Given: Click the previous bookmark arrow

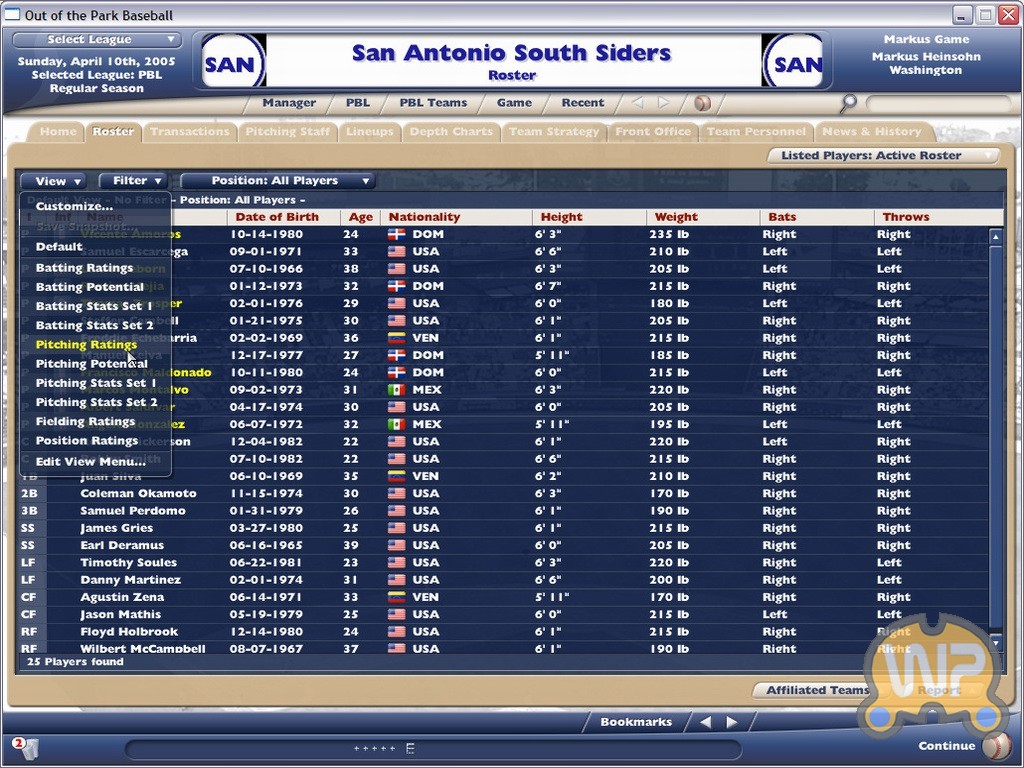Looking at the screenshot, I should pos(706,722).
